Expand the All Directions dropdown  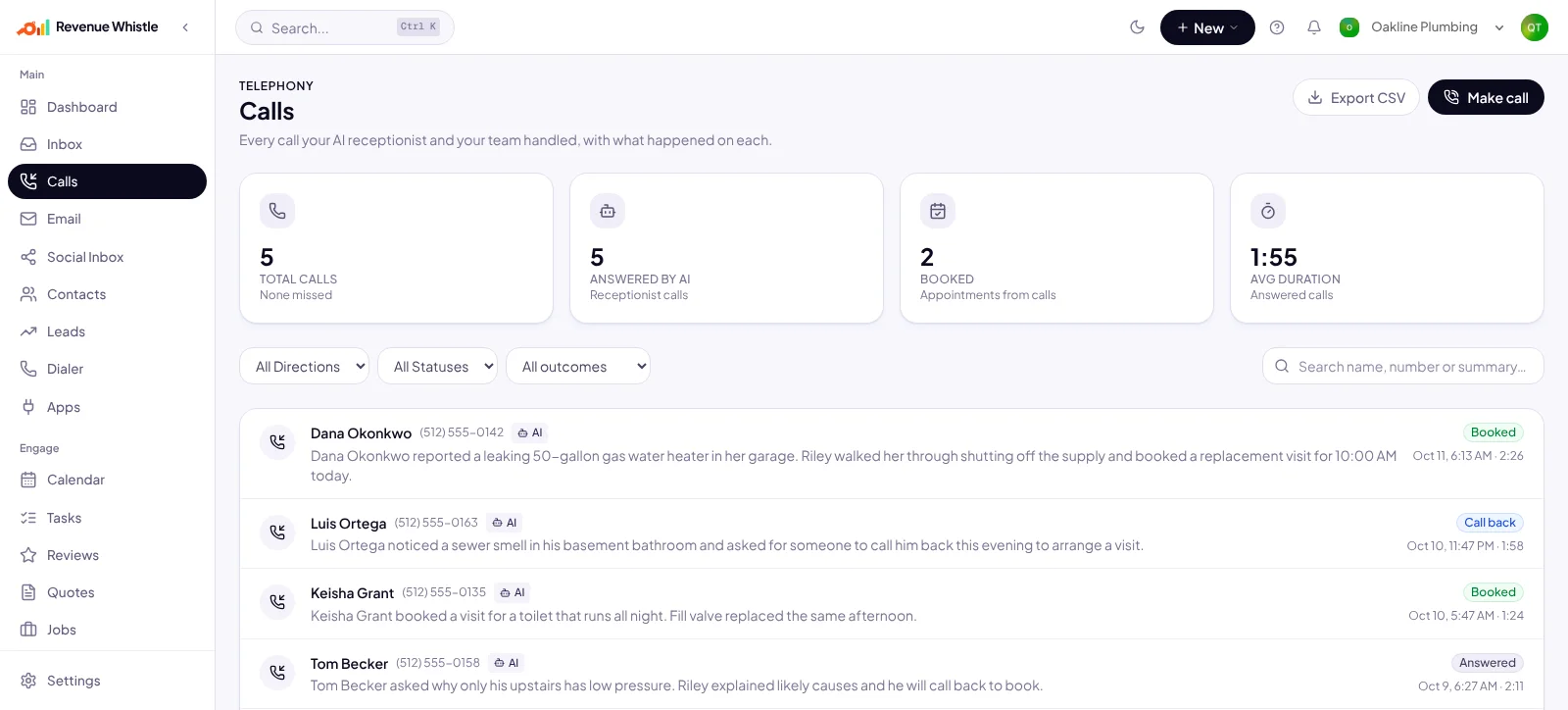pos(304,366)
